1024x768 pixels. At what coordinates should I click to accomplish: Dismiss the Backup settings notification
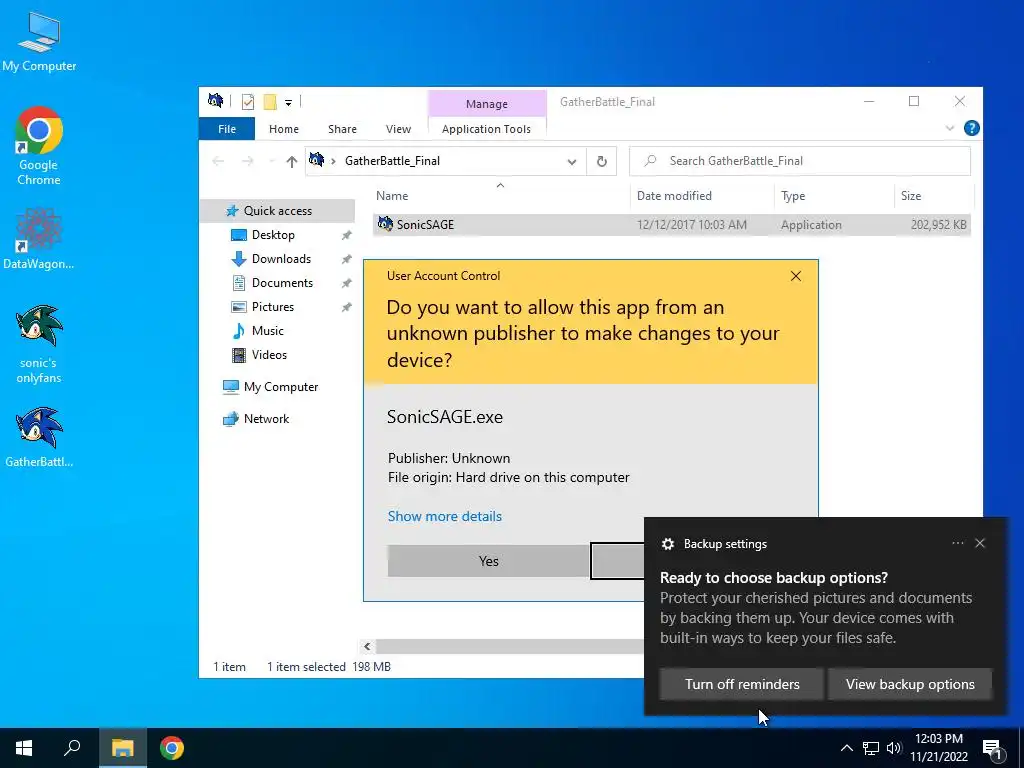point(980,543)
